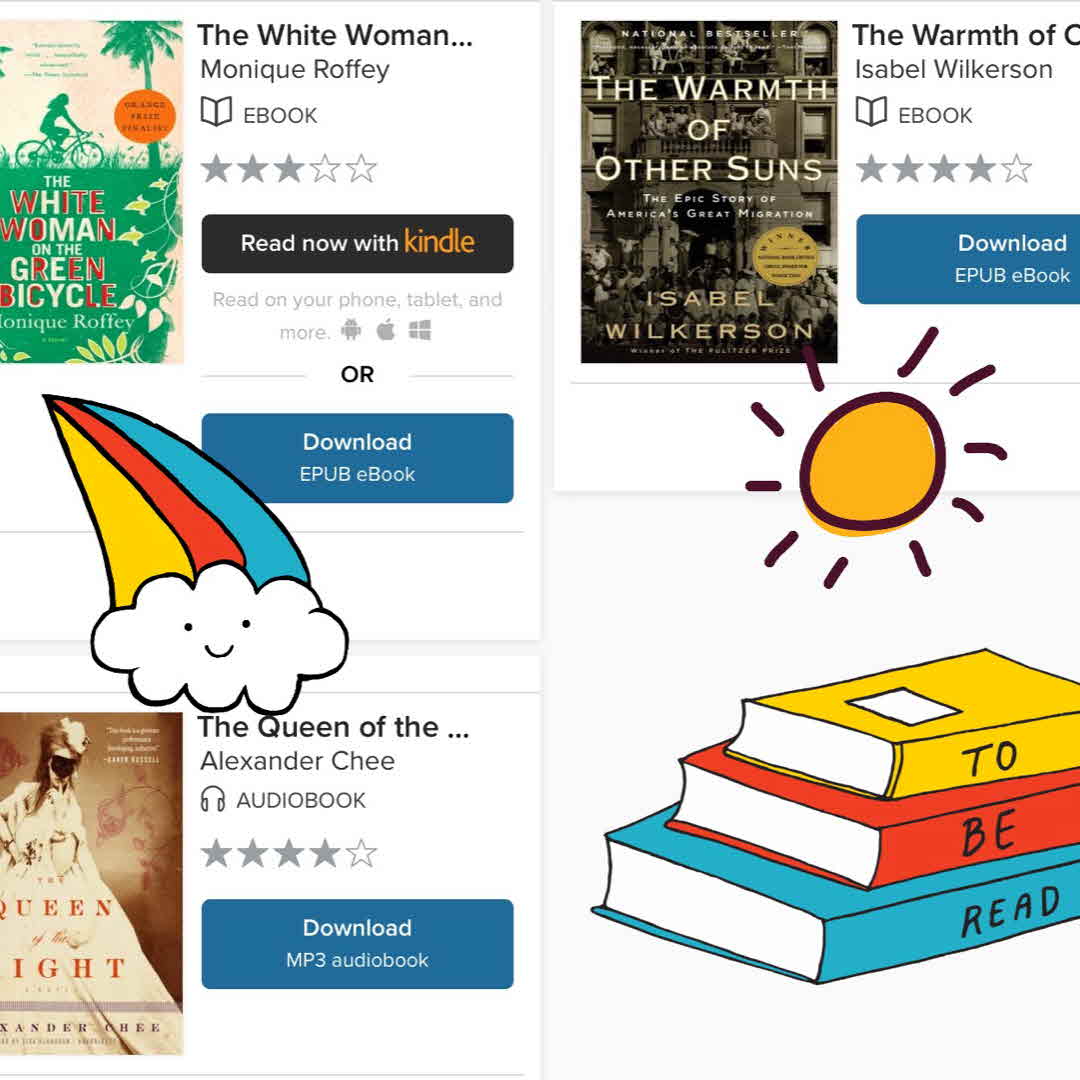Click the Android icon under Kindle text
1080x1080 pixels.
(351, 330)
